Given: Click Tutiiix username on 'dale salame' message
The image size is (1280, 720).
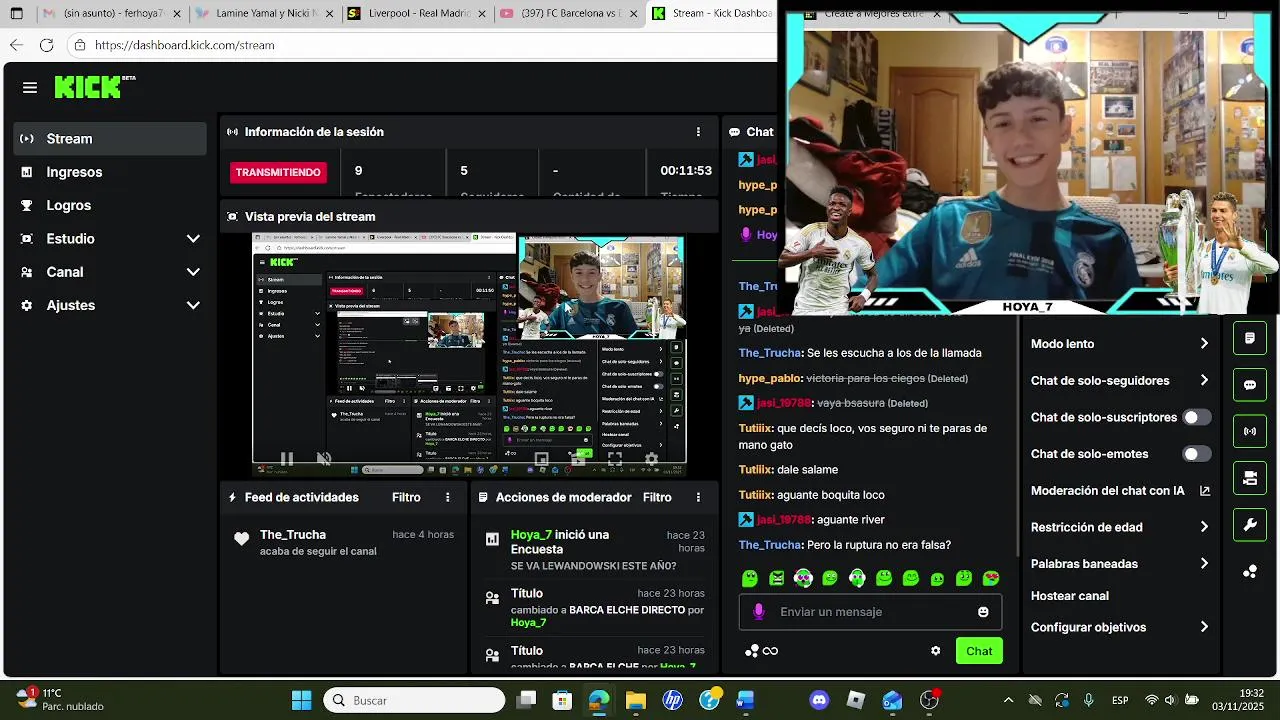Looking at the screenshot, I should point(755,470).
